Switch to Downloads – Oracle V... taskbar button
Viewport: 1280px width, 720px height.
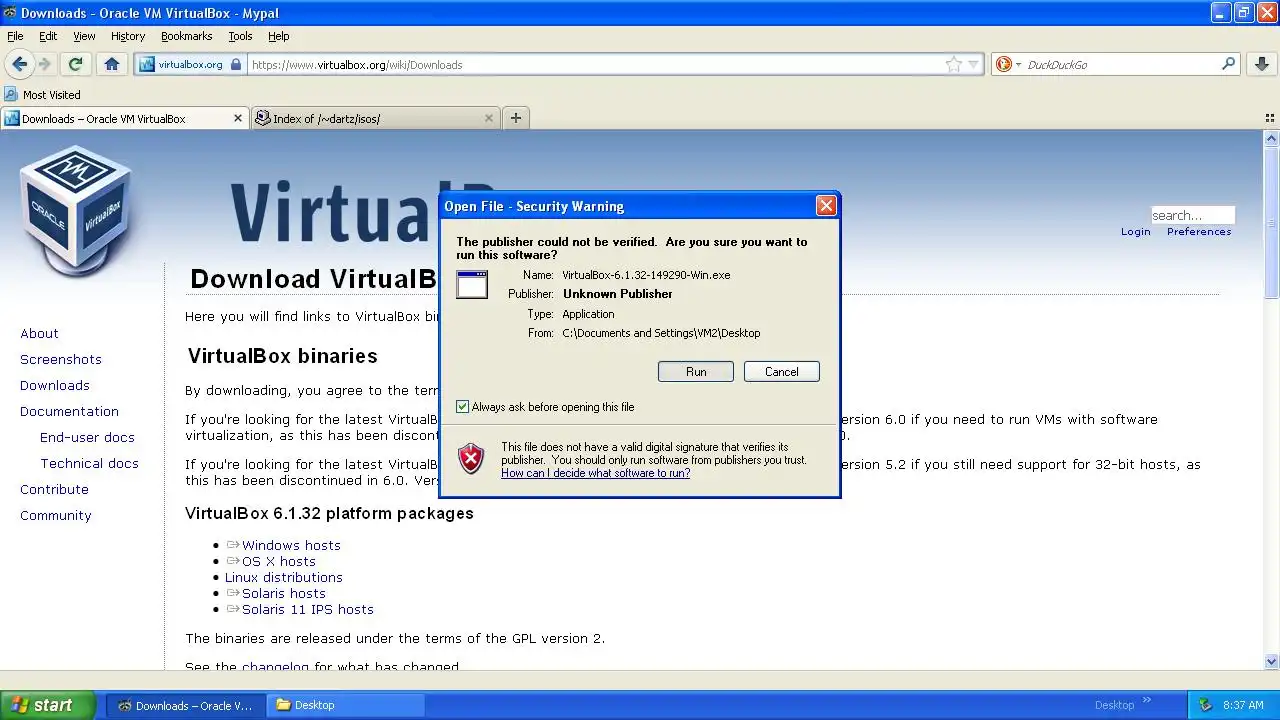click(x=186, y=705)
